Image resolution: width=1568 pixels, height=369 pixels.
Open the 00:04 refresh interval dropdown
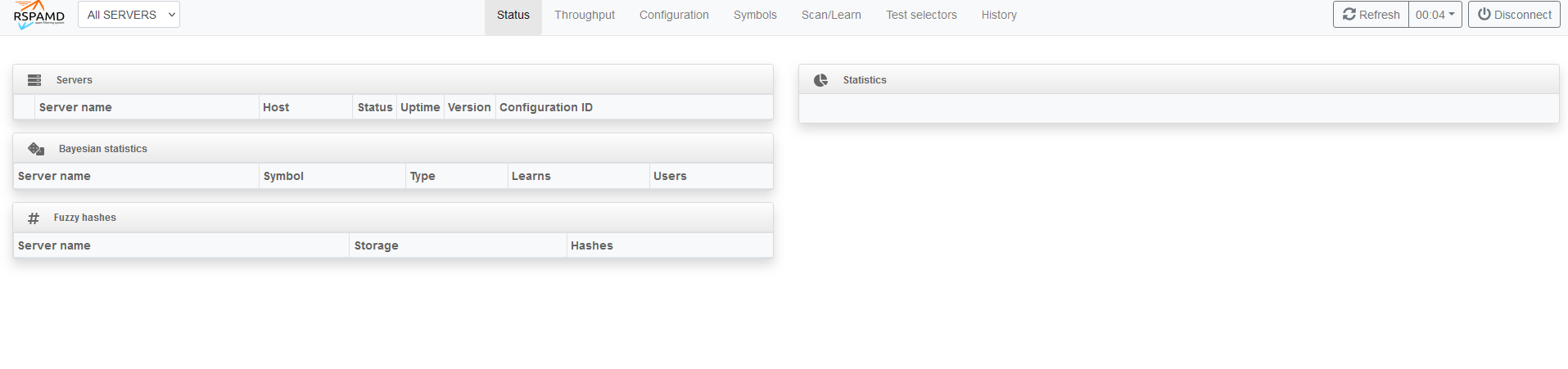(1435, 15)
